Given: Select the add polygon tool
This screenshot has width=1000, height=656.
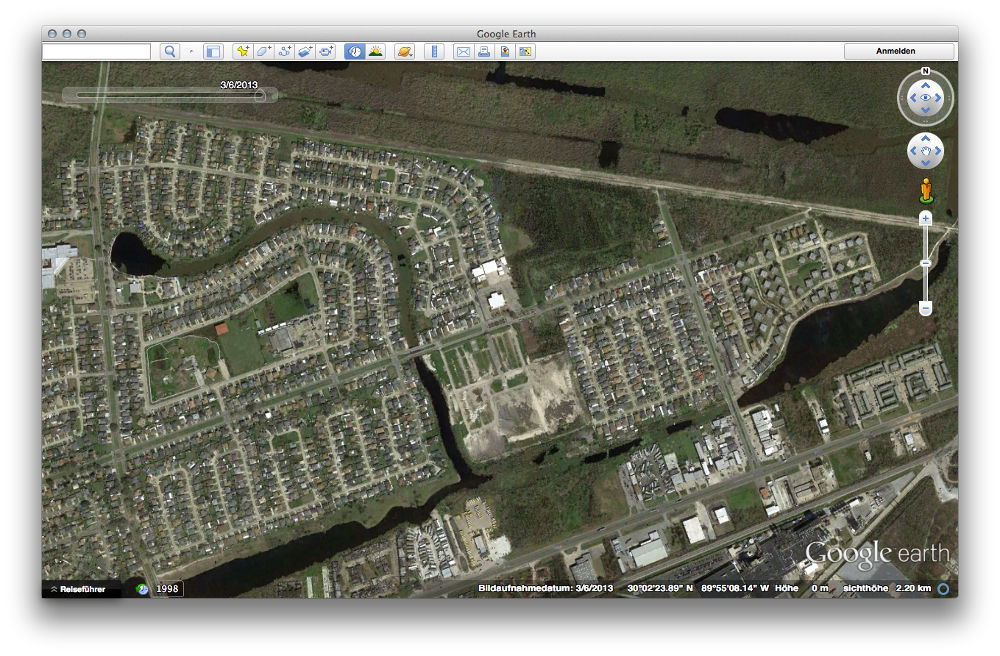Looking at the screenshot, I should (263, 51).
